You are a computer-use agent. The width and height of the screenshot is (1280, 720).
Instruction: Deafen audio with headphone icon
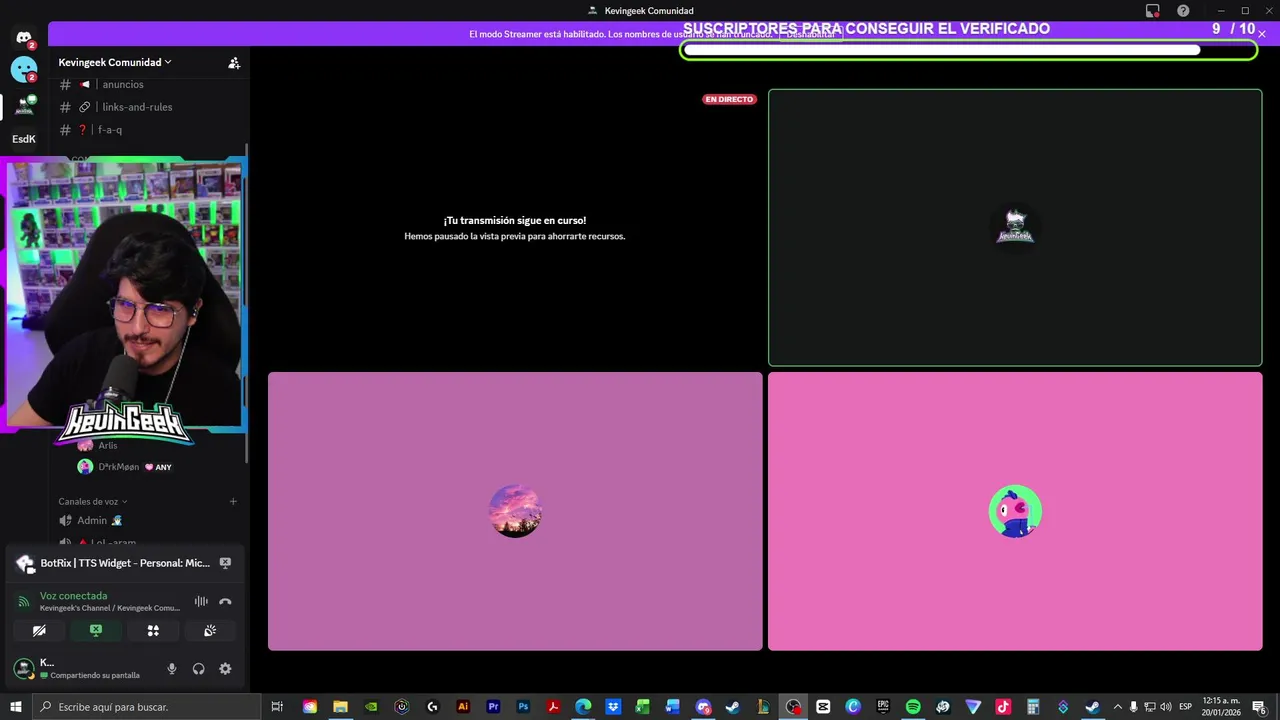tap(198, 669)
